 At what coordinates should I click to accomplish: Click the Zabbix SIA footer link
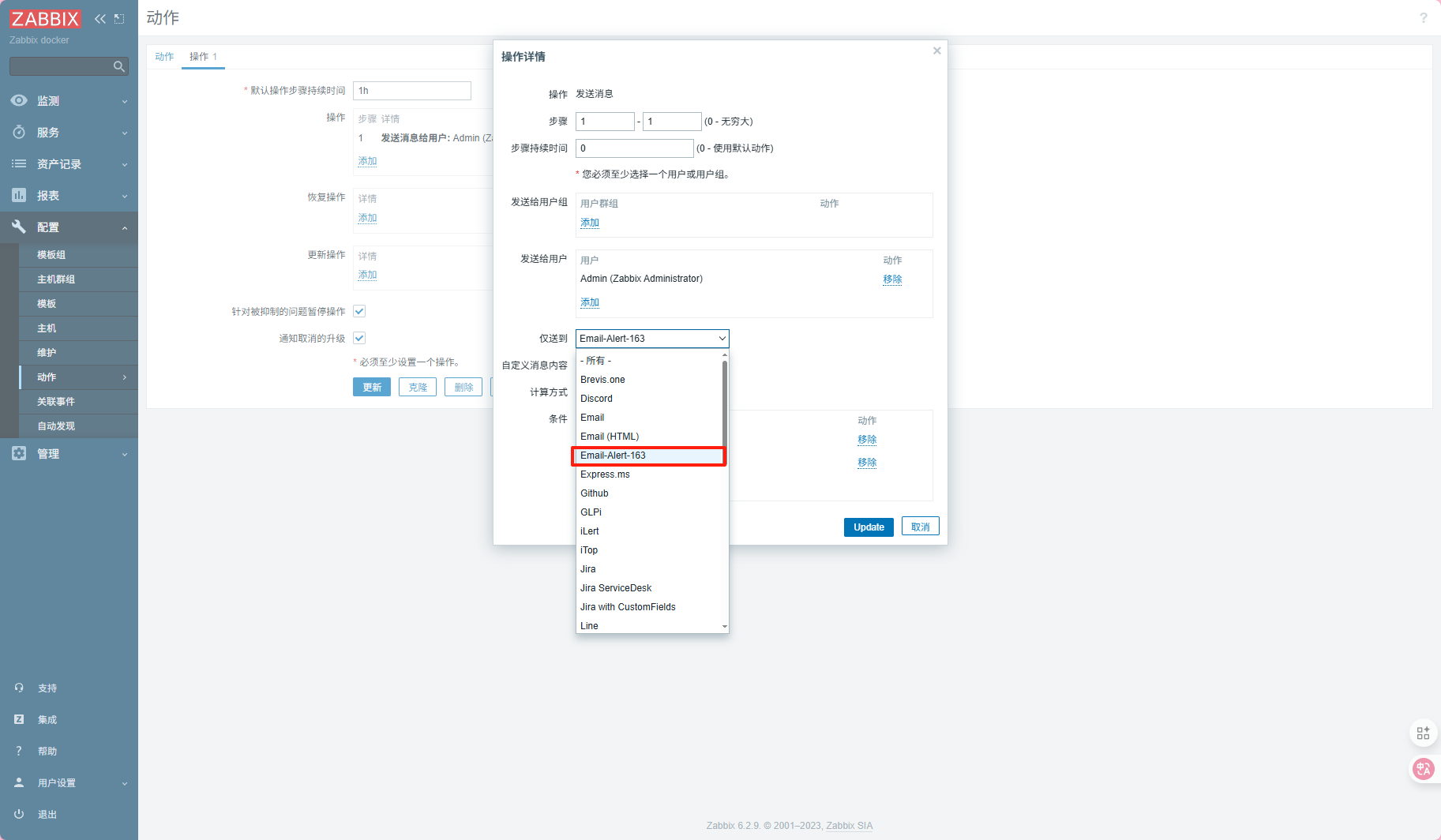849,826
